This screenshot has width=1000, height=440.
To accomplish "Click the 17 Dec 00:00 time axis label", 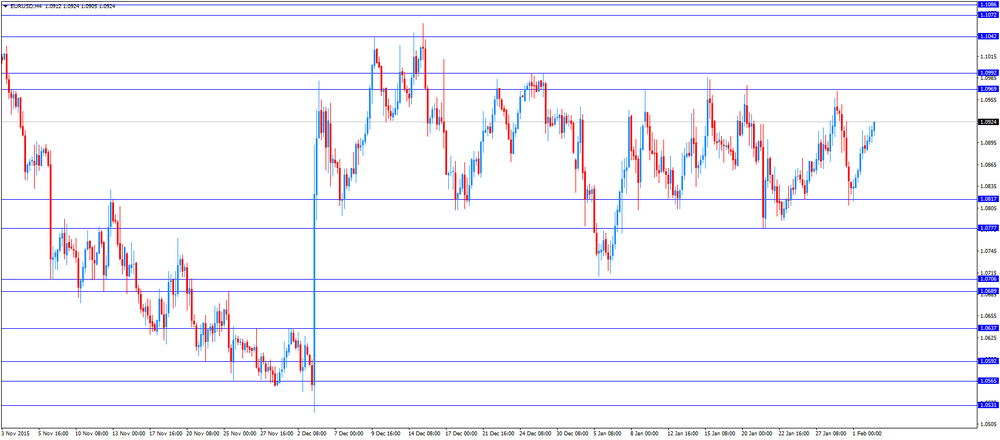I will coord(460,433).
